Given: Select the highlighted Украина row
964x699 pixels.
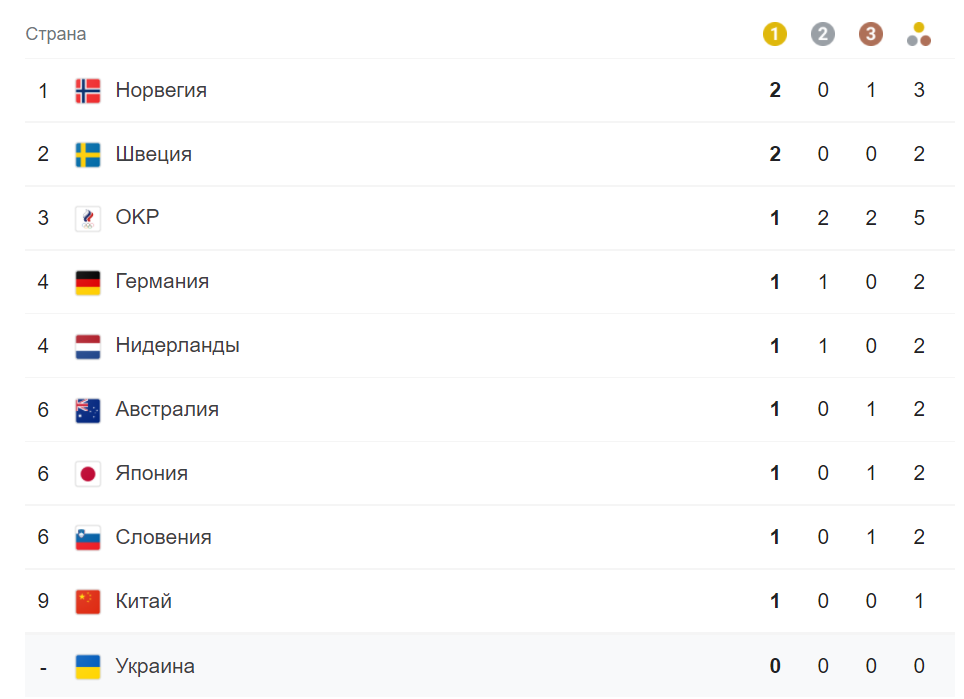Looking at the screenshot, I should click(450, 666).
